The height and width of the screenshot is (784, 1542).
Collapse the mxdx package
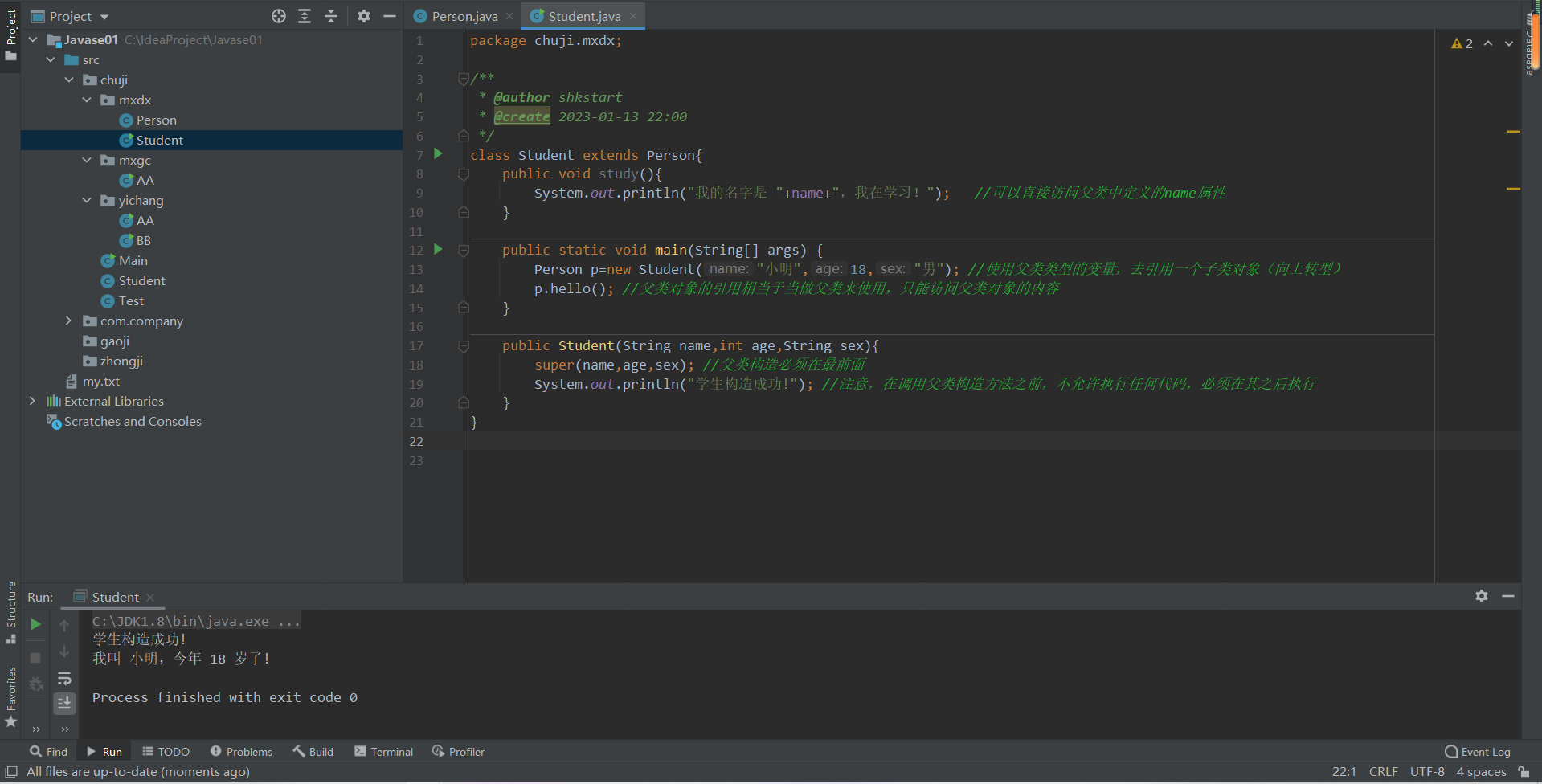[x=87, y=100]
